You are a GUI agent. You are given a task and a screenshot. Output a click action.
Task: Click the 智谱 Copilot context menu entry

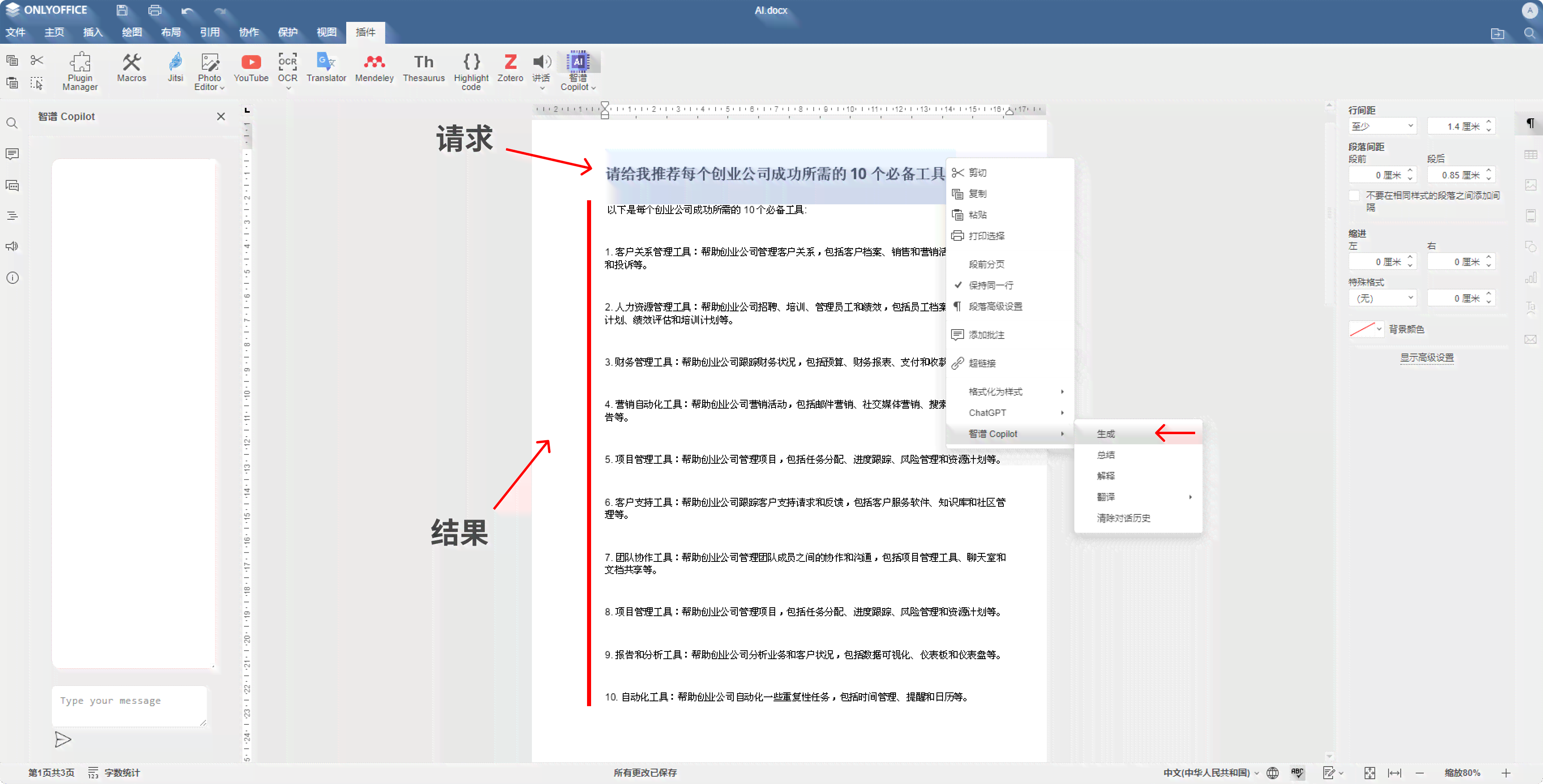click(x=1010, y=434)
